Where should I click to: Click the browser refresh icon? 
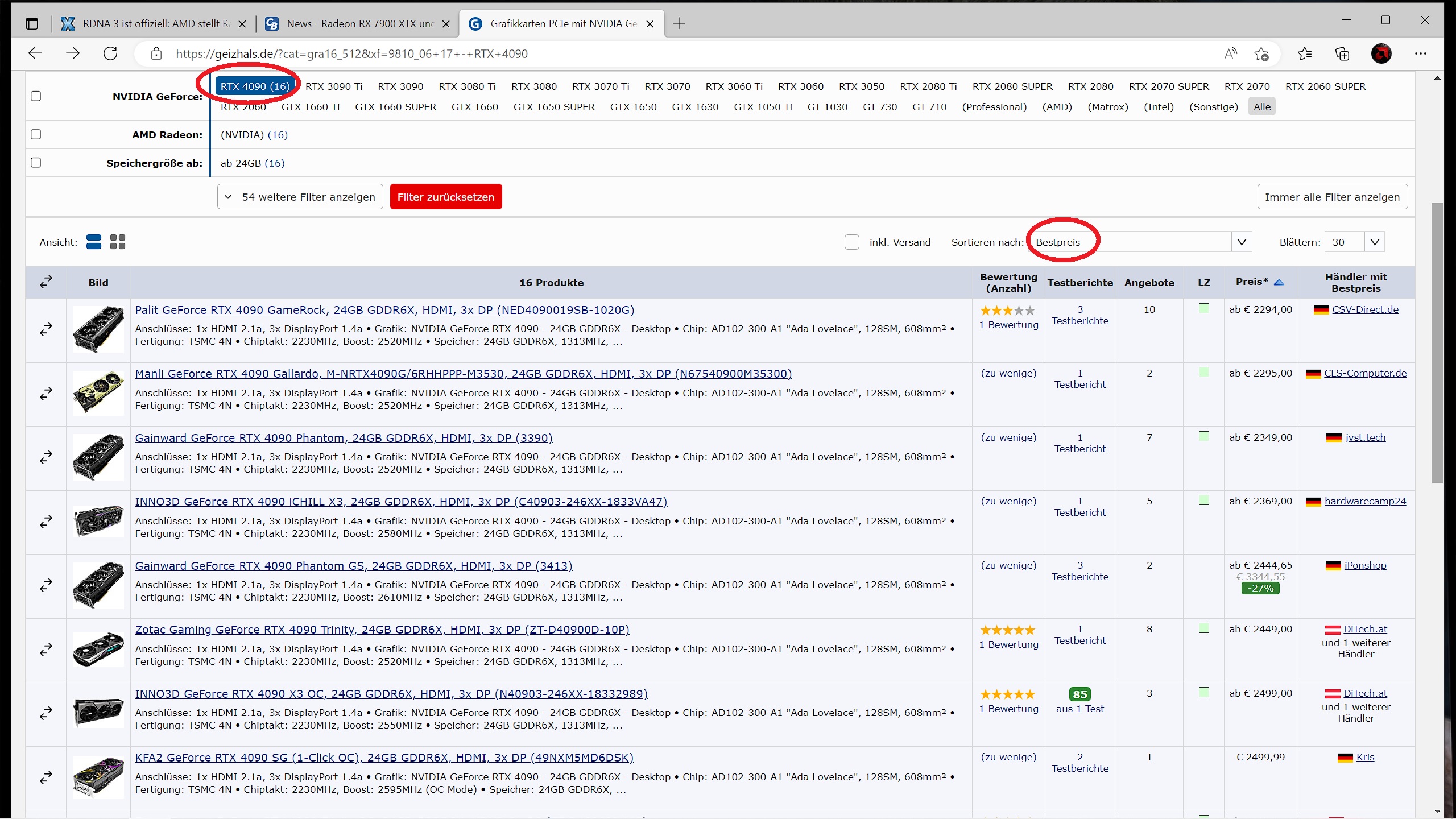point(110,53)
